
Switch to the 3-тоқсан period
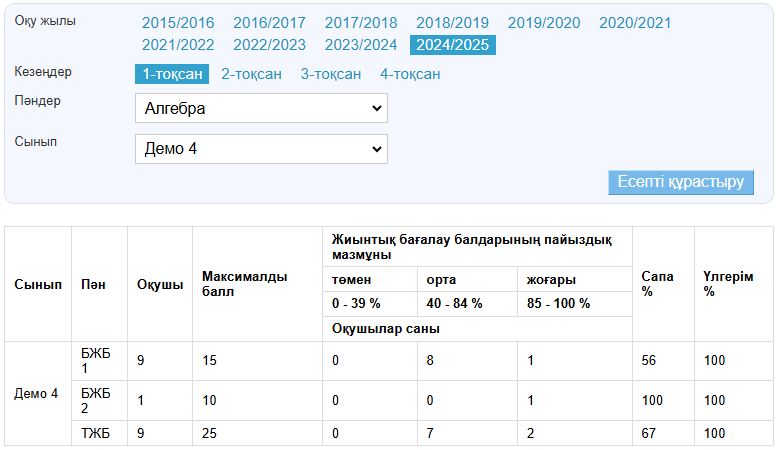(331, 74)
